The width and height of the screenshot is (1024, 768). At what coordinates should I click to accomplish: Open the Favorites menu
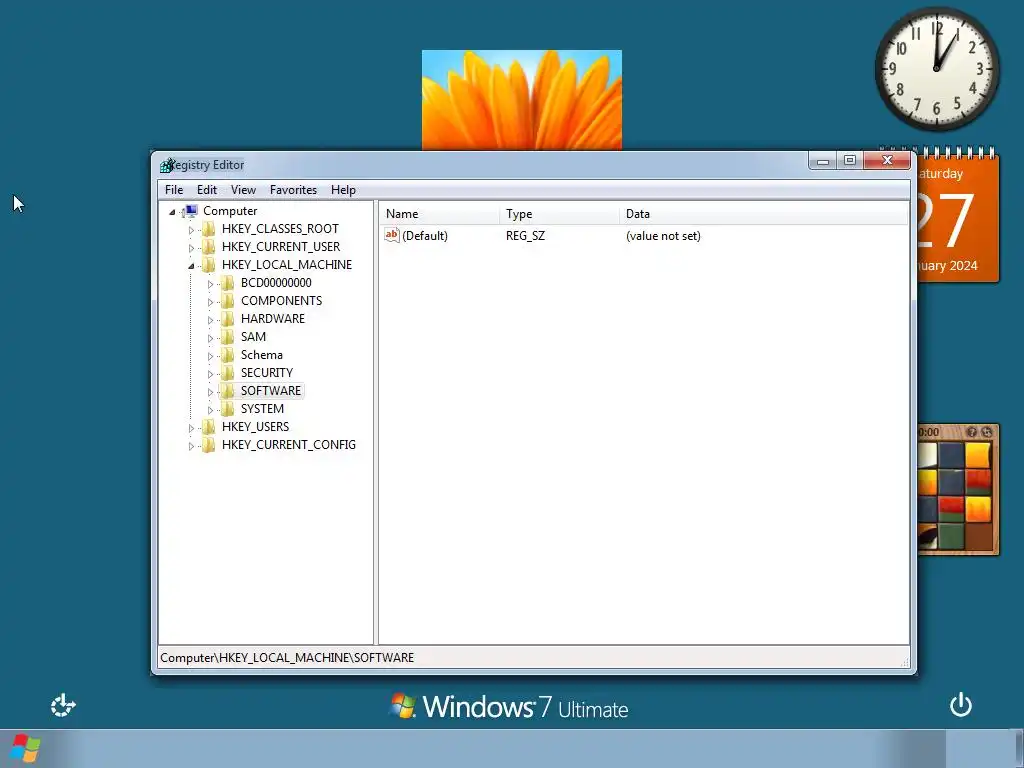coord(293,190)
